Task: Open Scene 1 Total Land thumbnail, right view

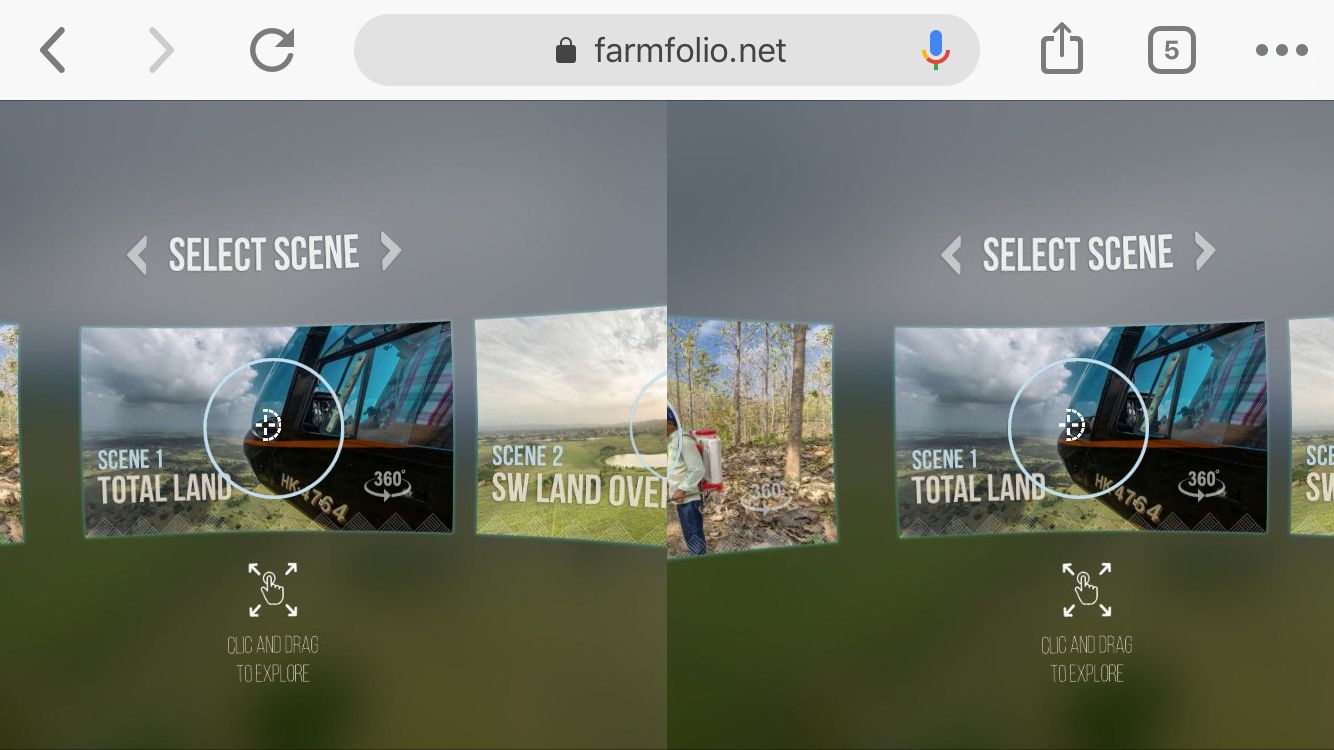Action: (x=1081, y=428)
